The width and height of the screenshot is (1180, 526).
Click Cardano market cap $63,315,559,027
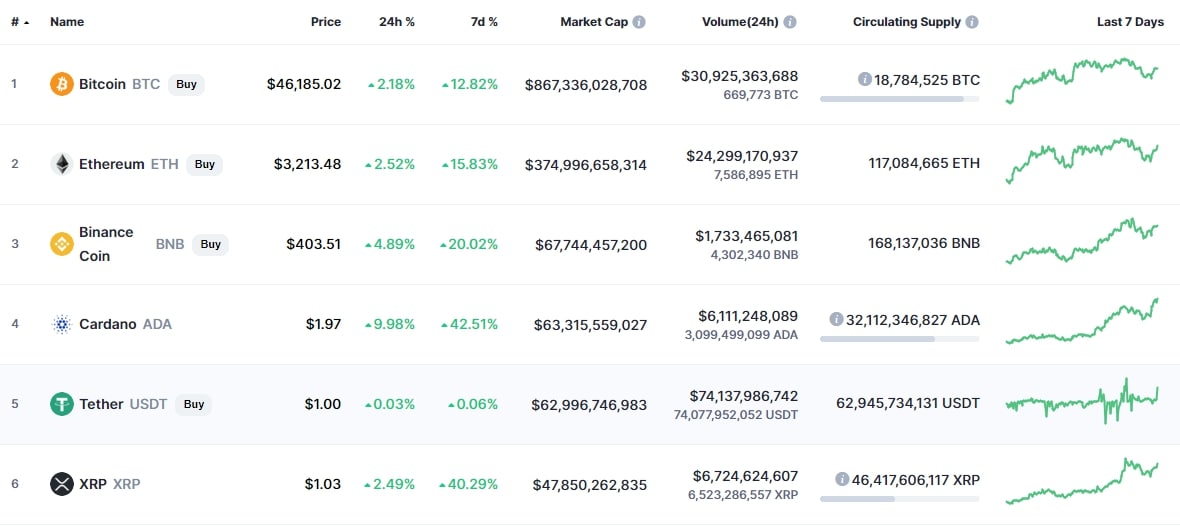pyautogui.click(x=590, y=324)
